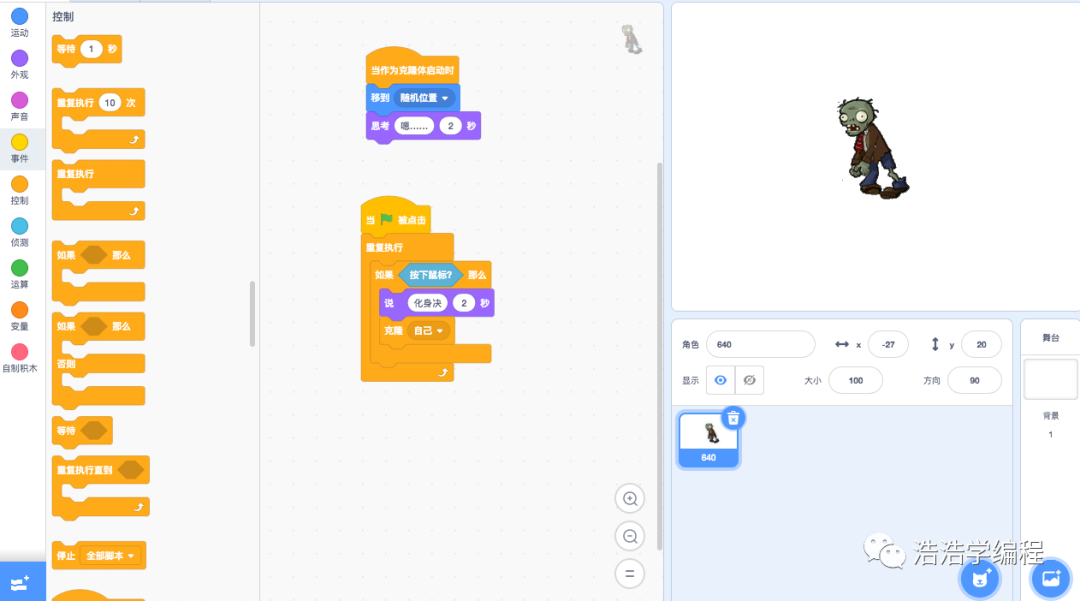Screen dimensions: 1080x601
Task: Click the forever 重复执行 palette block
Action: pyautogui.click(x=98, y=189)
